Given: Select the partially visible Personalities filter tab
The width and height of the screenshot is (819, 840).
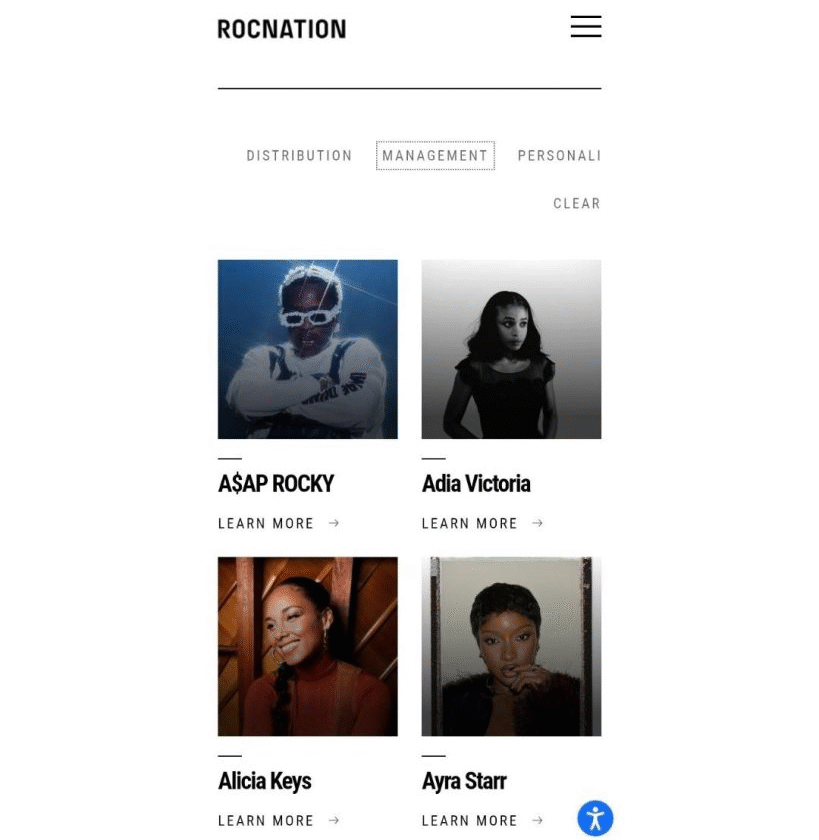Looking at the screenshot, I should pos(559,156).
